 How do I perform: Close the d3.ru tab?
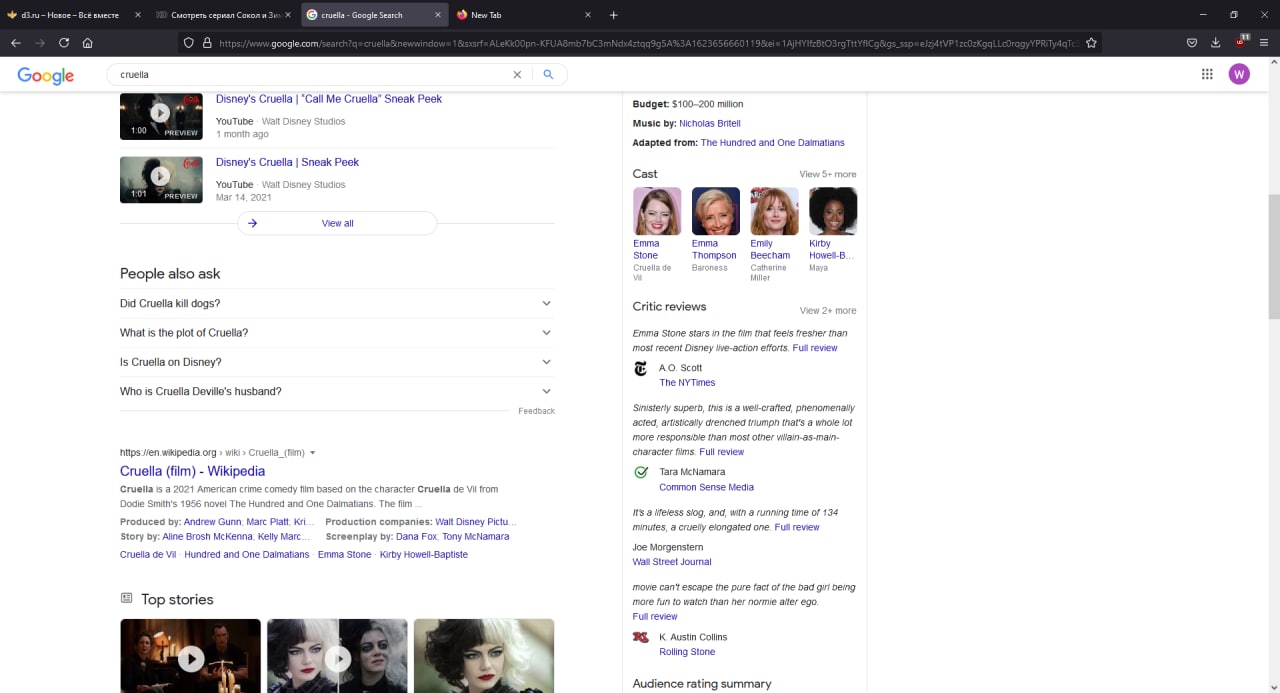pyautogui.click(x=138, y=15)
